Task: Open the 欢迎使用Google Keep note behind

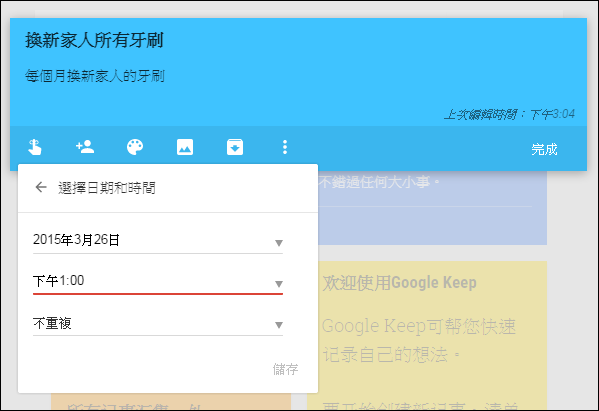Action: pos(427,336)
